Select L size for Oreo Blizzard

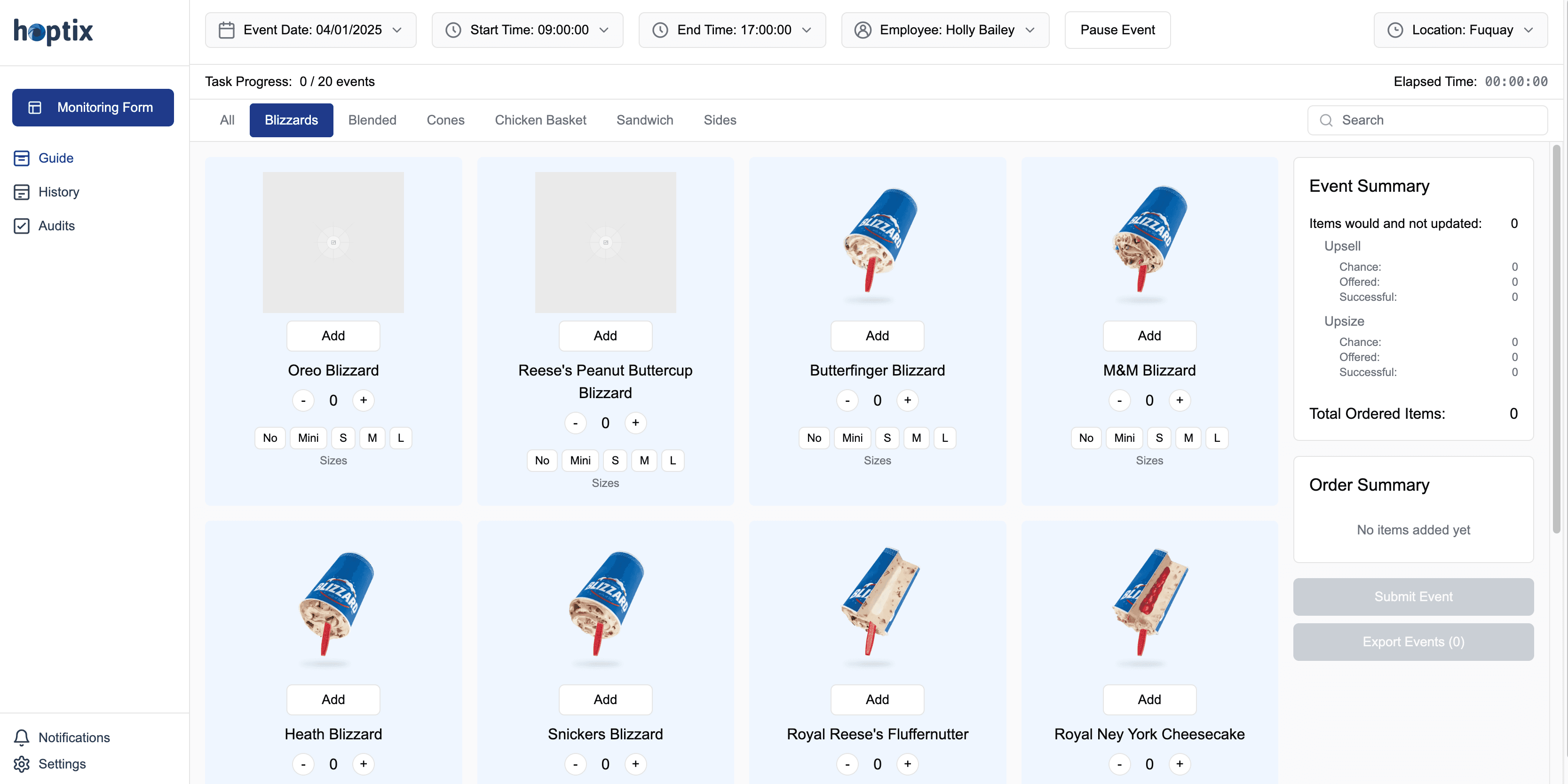[x=401, y=438]
